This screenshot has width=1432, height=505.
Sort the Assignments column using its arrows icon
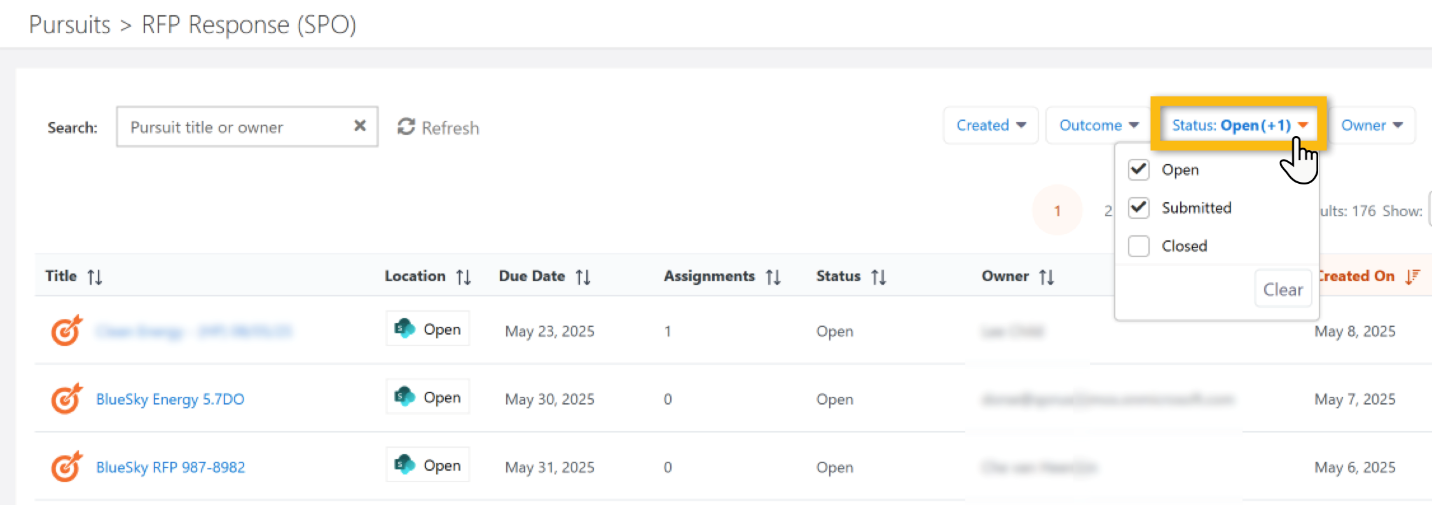(x=773, y=277)
